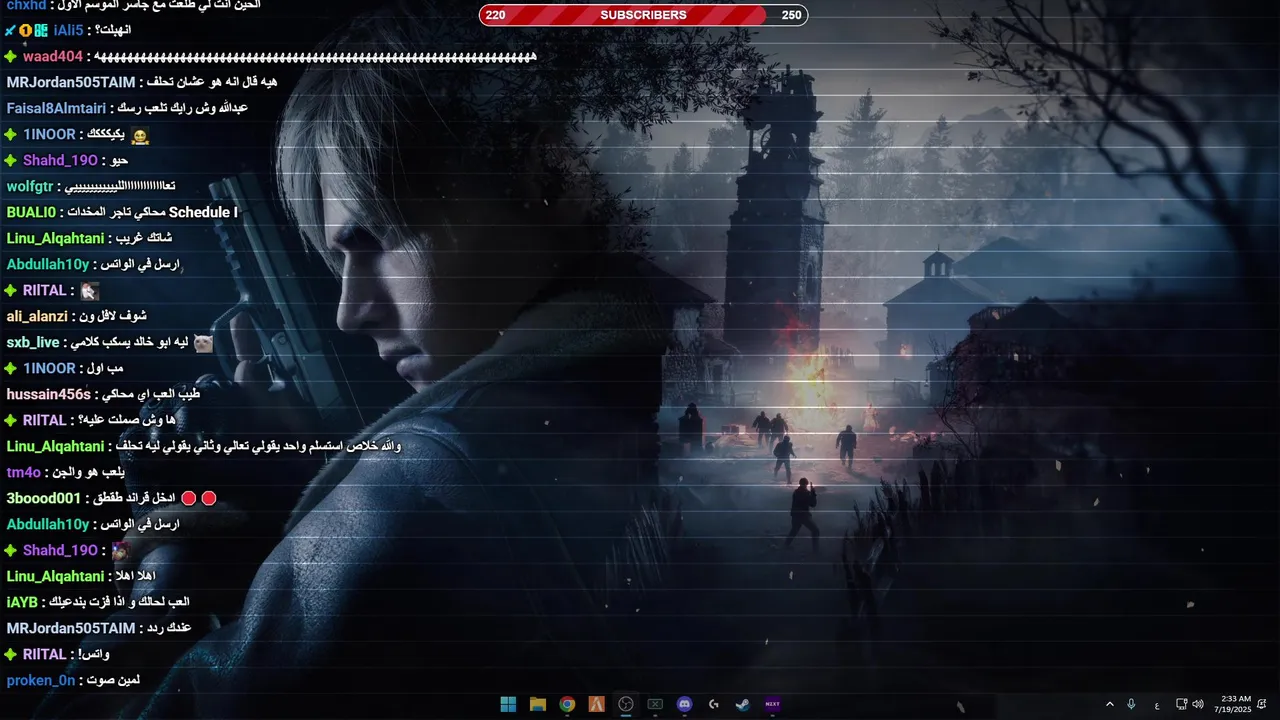The height and width of the screenshot is (720, 1280).
Task: Select username 3boood001 in chat
Action: [44, 498]
